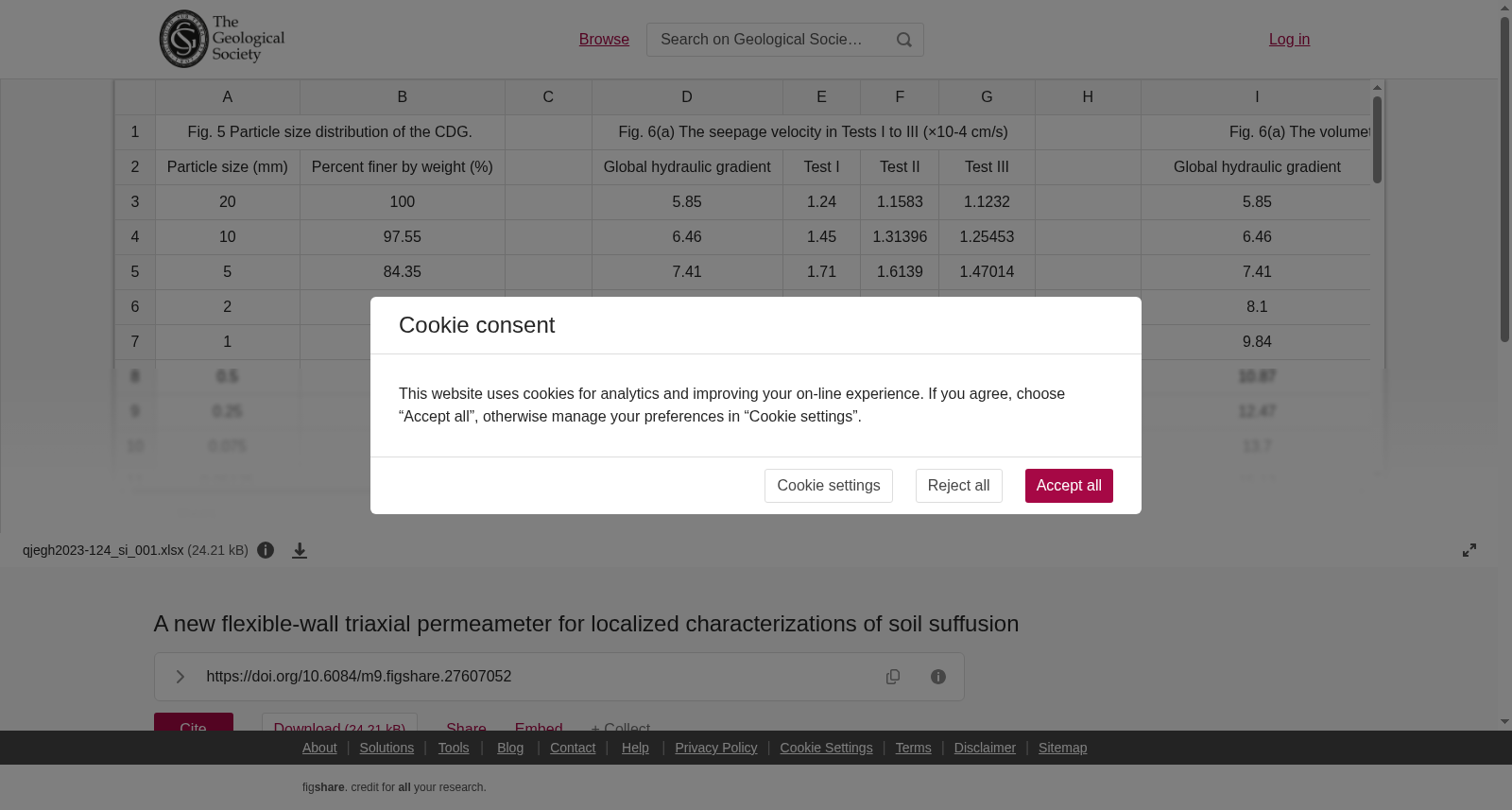Viewport: 1512px width, 810px height.
Task: Open the Terms footer link
Action: pos(913,748)
